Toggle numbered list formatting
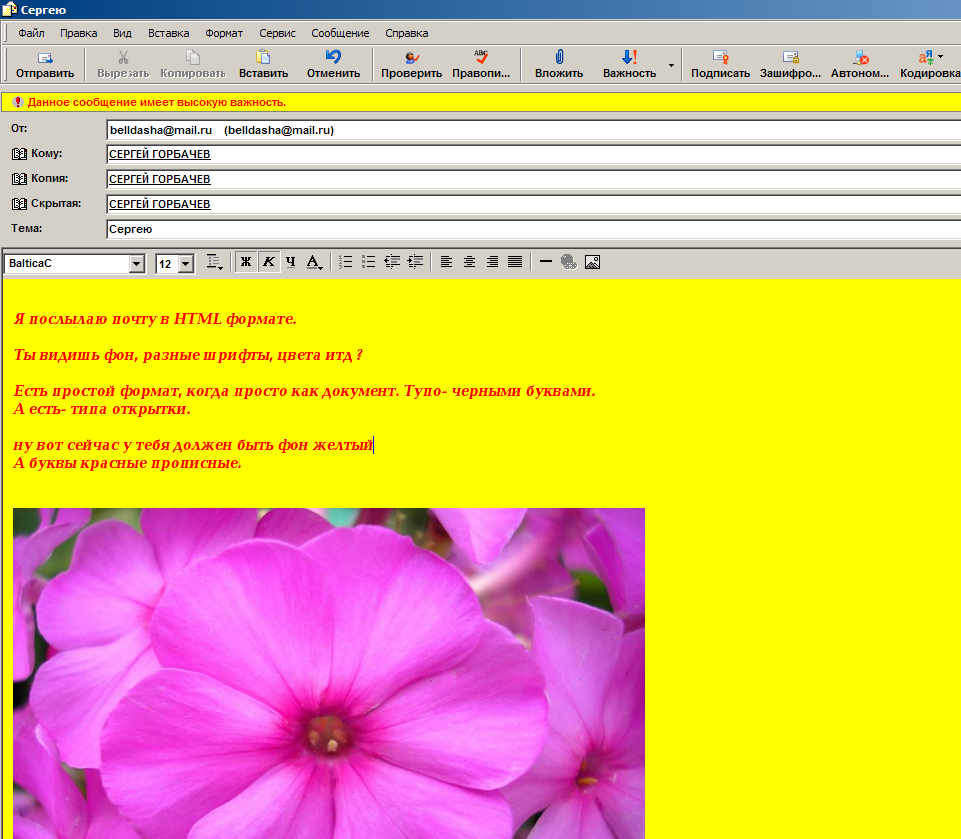This screenshot has height=839, width=961. [346, 262]
